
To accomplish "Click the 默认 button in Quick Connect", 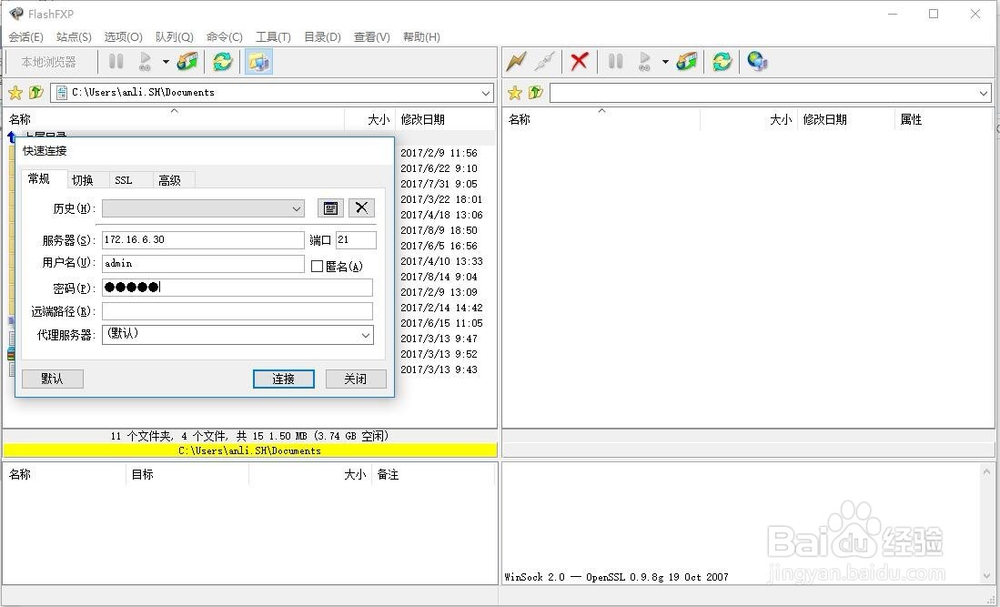I will tap(52, 379).
